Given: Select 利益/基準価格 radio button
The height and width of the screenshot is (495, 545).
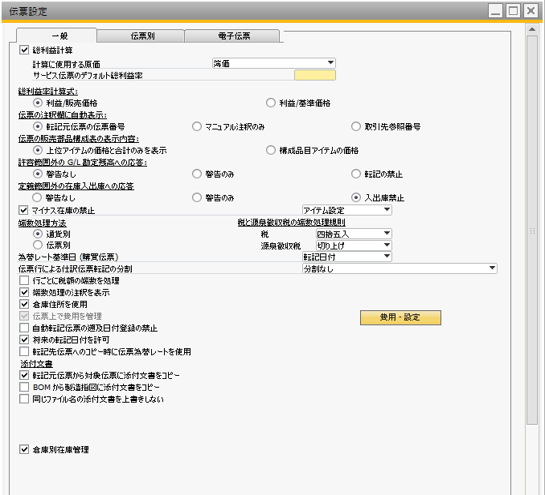Looking at the screenshot, I should pyautogui.click(x=270, y=103).
